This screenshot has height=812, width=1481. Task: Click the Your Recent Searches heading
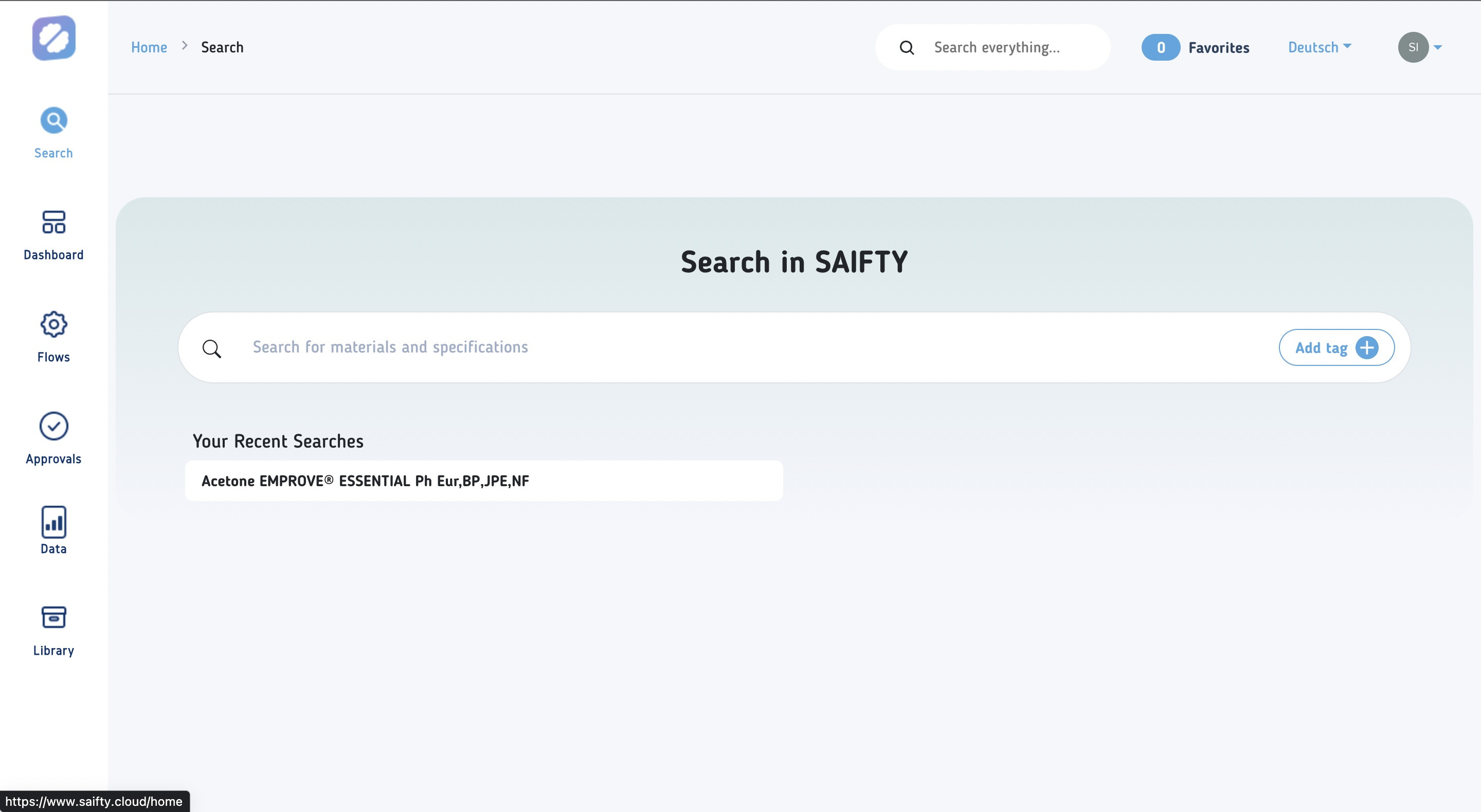278,441
